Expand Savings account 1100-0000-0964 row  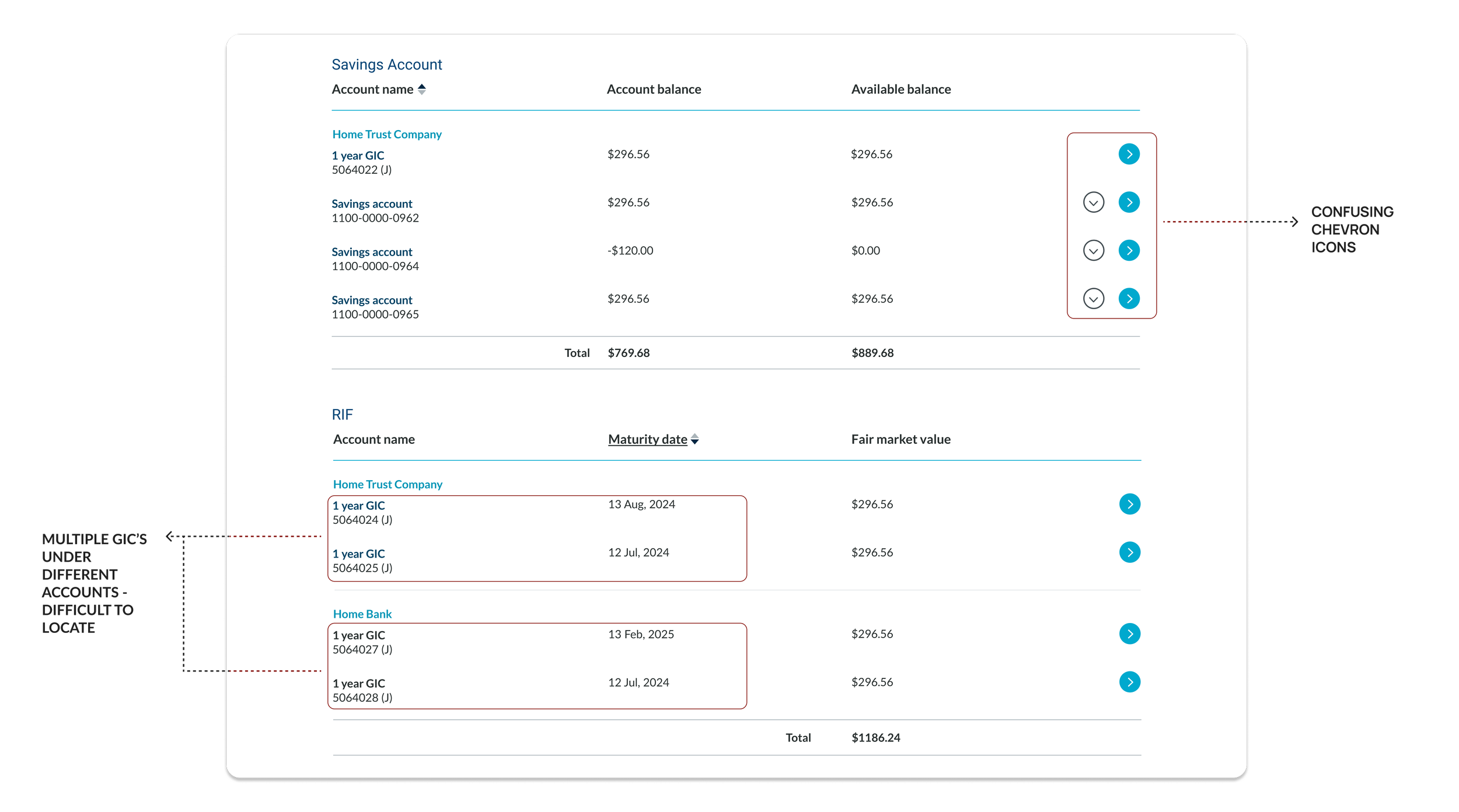point(1093,250)
